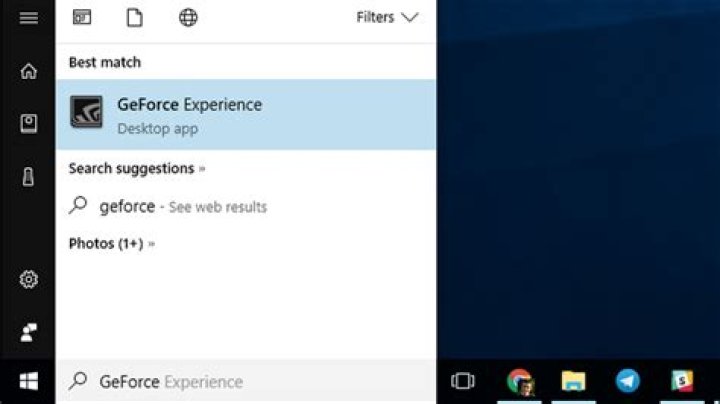Click the GeForce Experience app icon
Image resolution: width=720 pixels, height=404 pixels.
click(86, 112)
